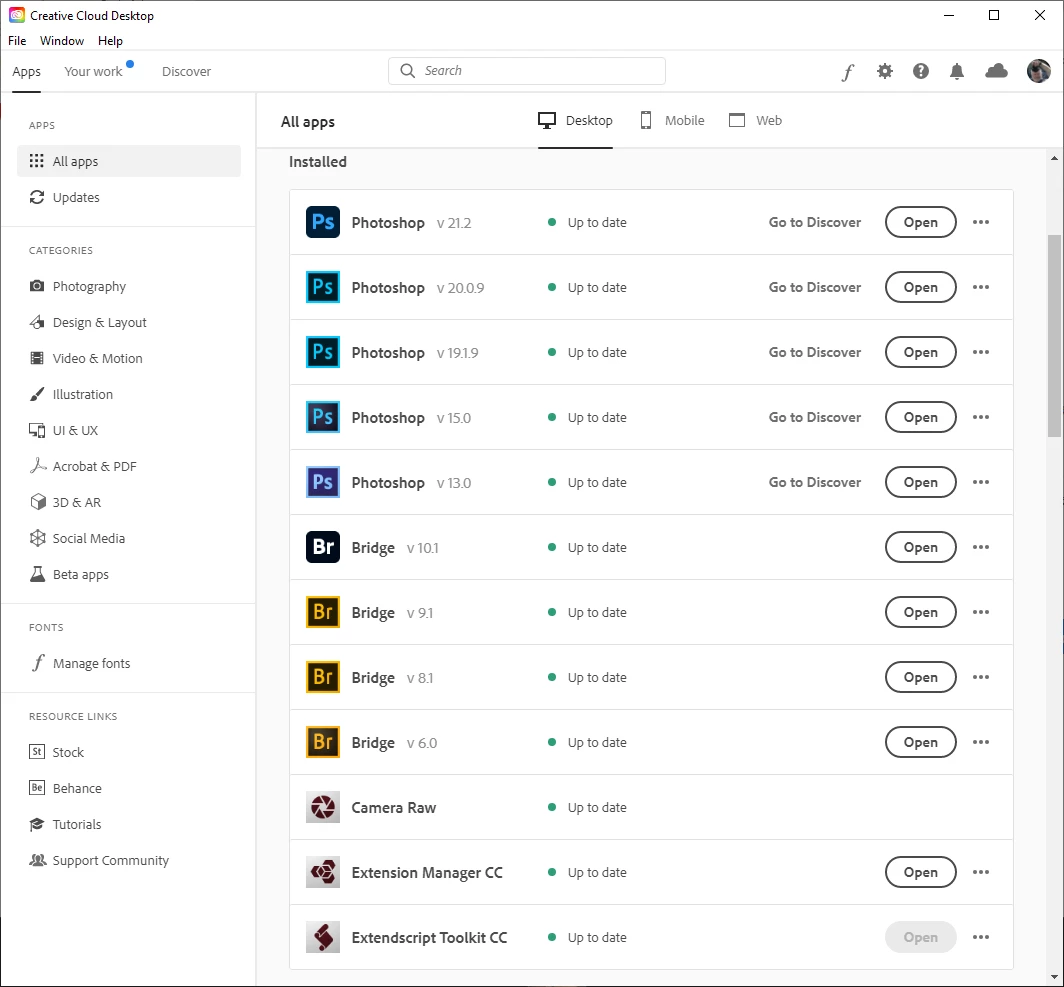Open the File menu
The image size is (1064, 987).
[17, 41]
